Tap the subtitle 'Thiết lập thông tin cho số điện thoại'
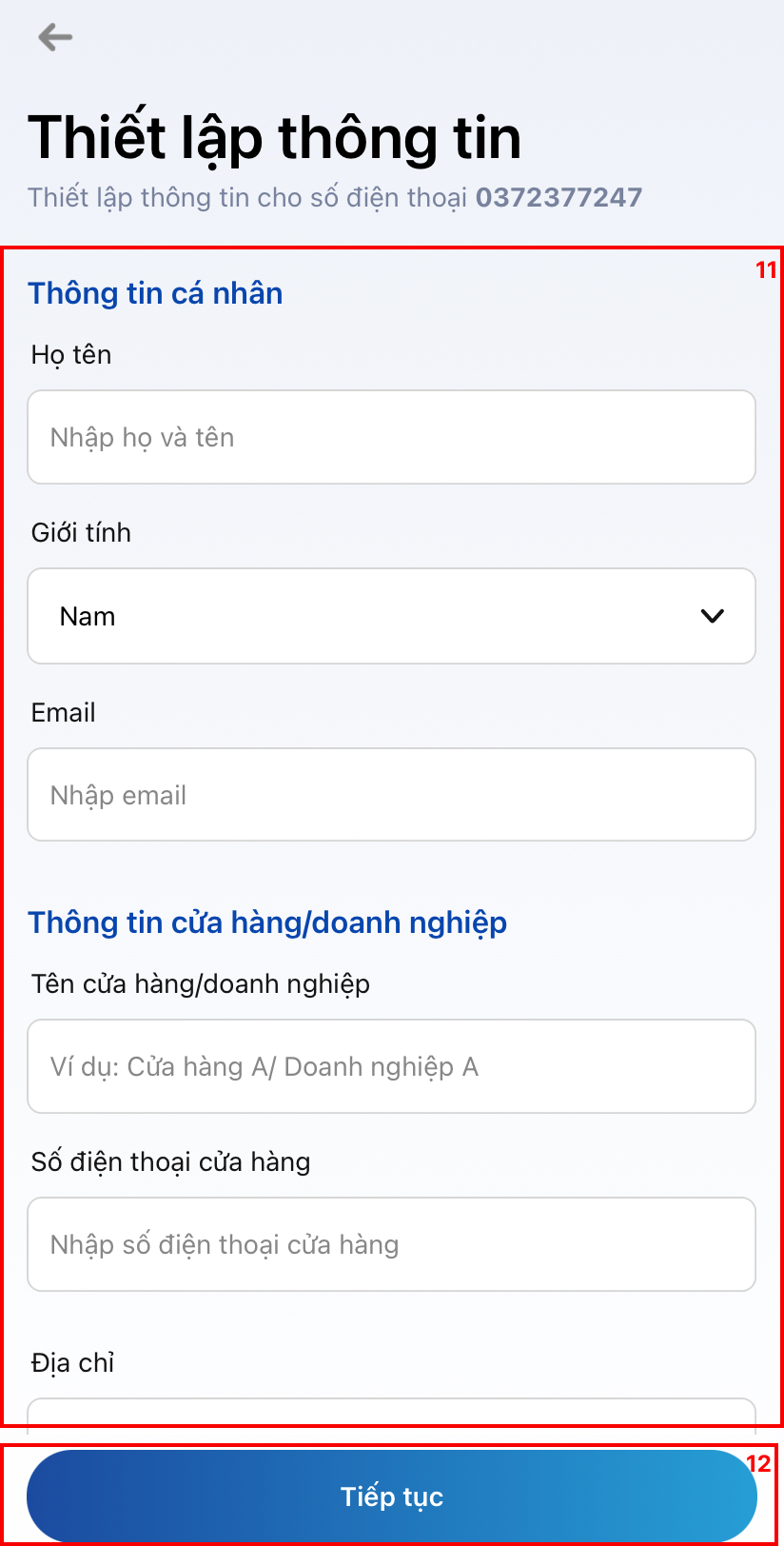 (x=247, y=197)
